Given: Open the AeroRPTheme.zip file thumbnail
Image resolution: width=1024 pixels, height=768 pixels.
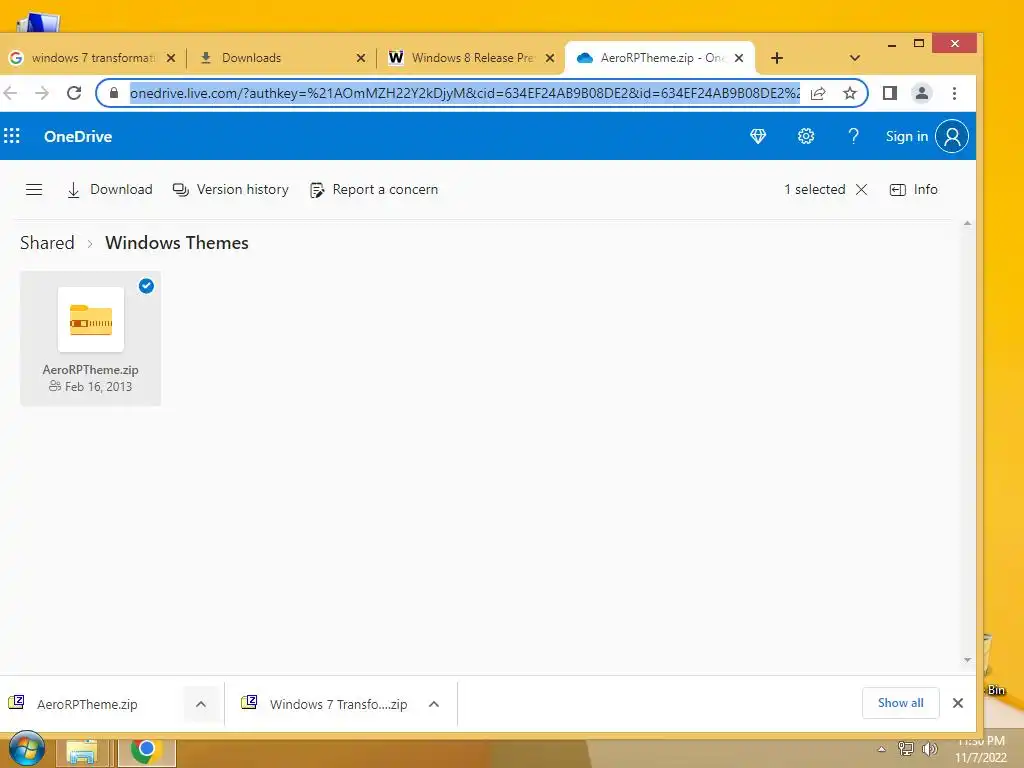Looking at the screenshot, I should tap(91, 319).
